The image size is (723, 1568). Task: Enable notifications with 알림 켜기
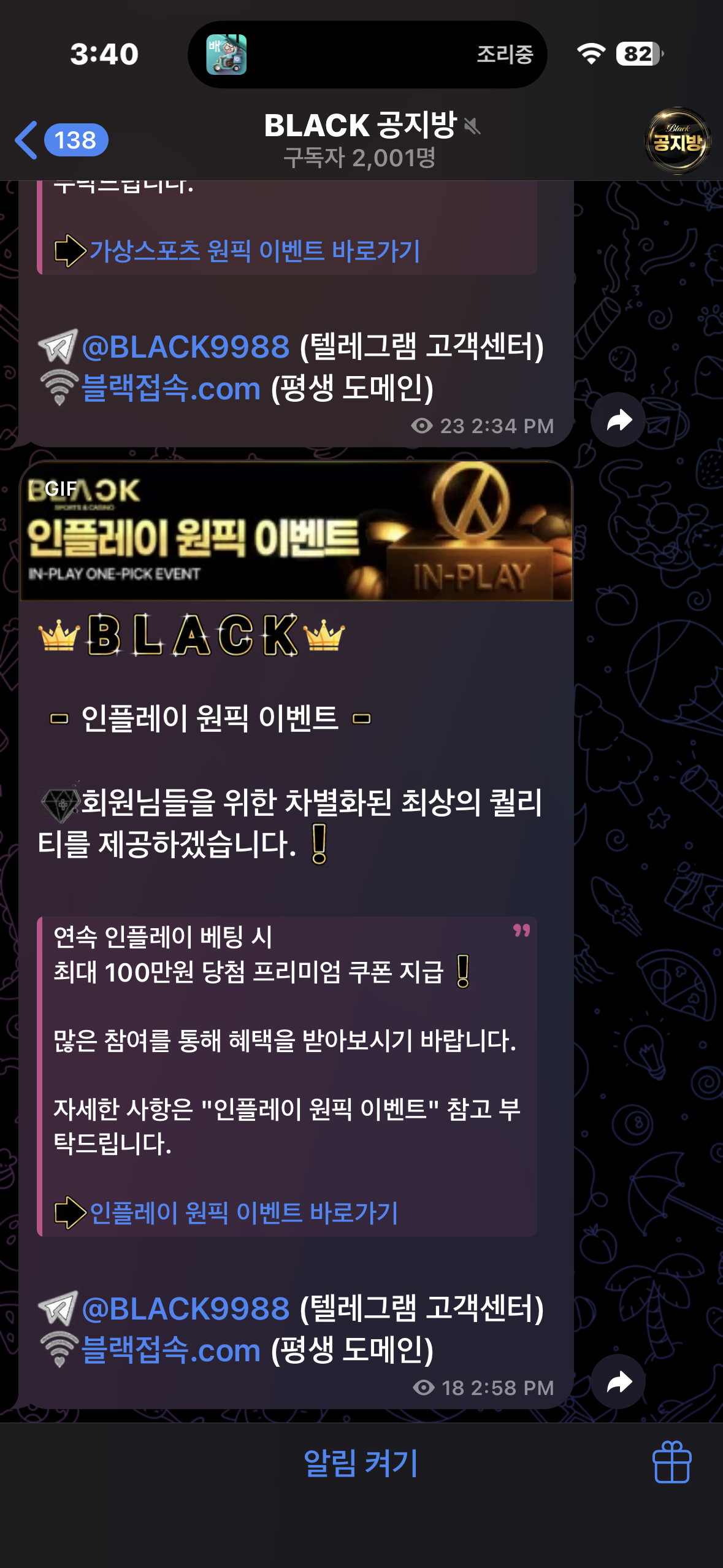361,1463
